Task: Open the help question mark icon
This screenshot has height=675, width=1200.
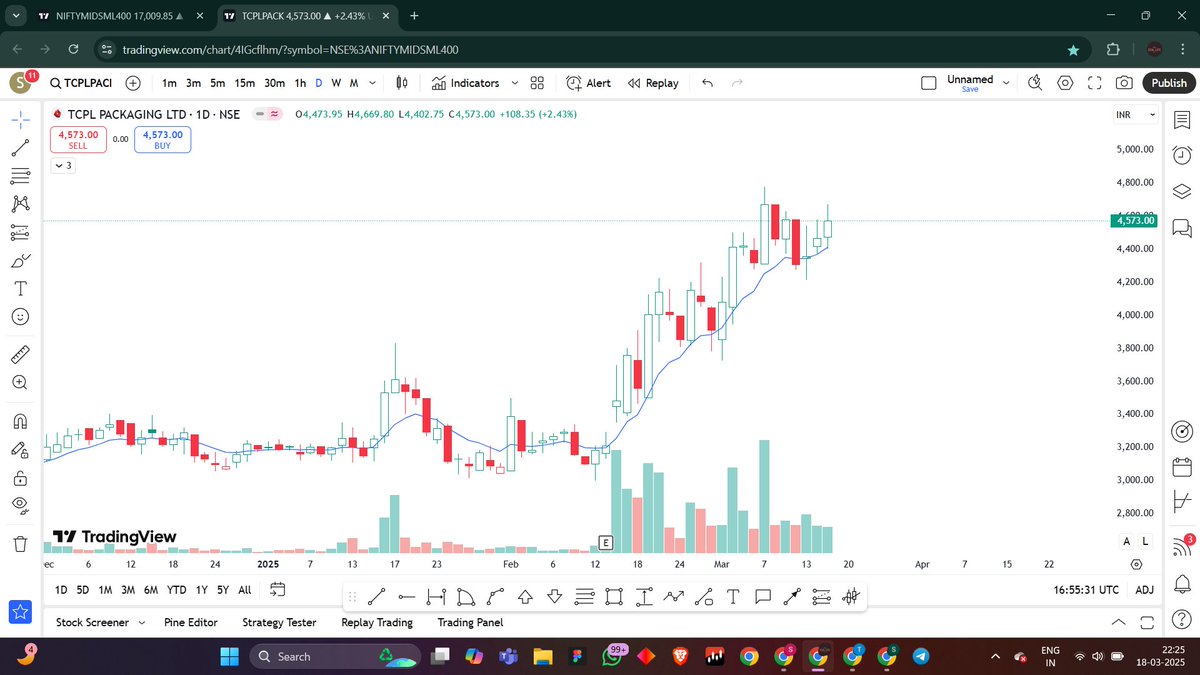Action: coord(1181,622)
